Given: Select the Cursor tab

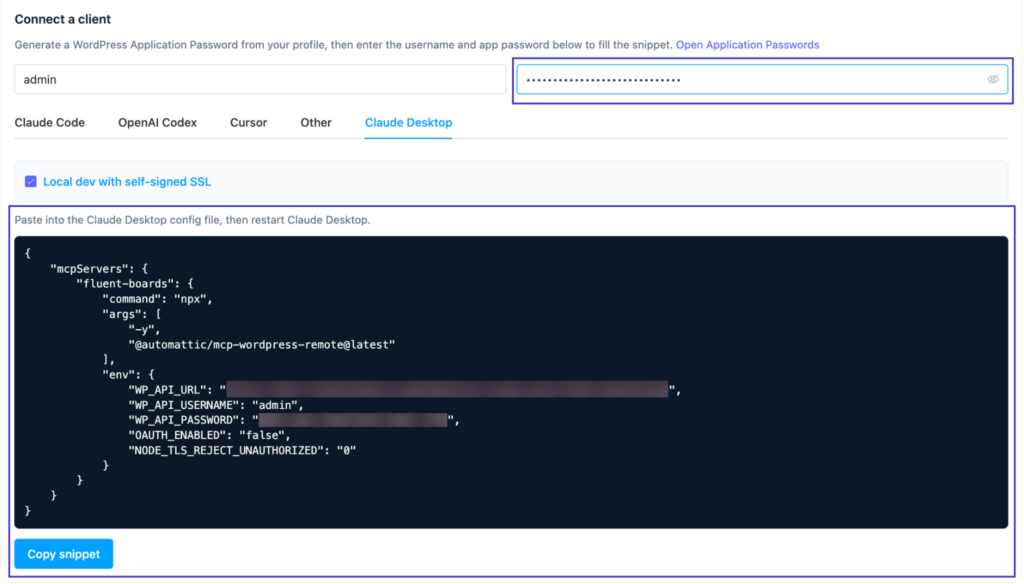Looking at the screenshot, I should 248,123.
